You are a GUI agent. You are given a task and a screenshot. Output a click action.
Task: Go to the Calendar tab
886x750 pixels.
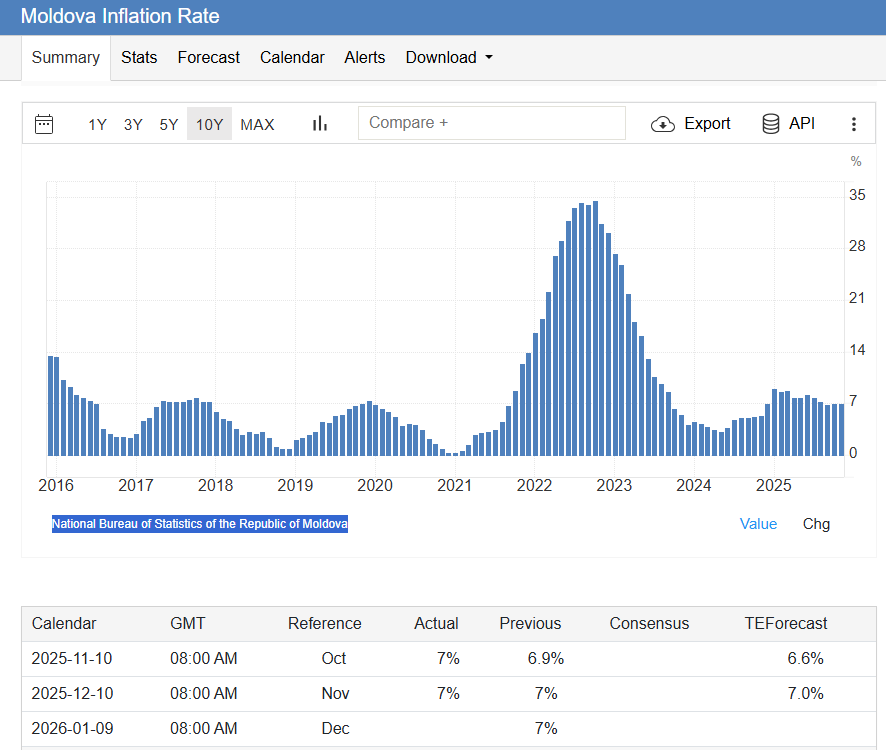[292, 57]
